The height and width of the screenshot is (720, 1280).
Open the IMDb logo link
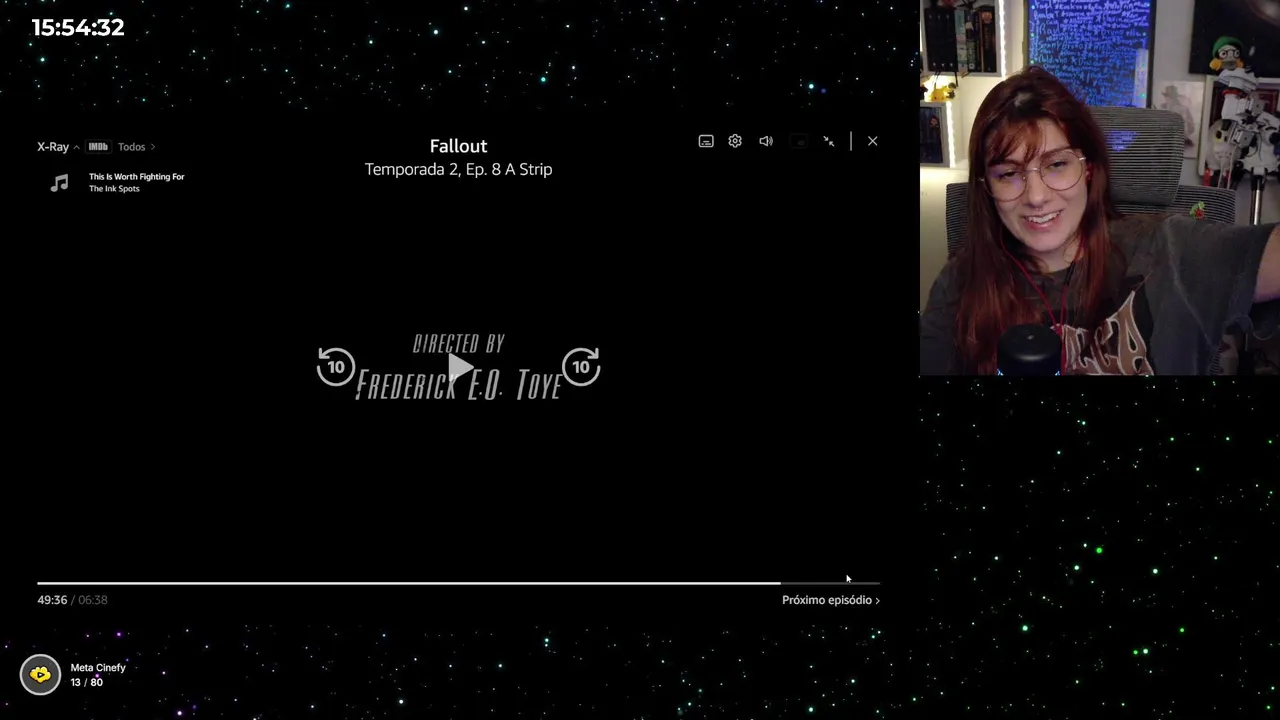coord(98,147)
